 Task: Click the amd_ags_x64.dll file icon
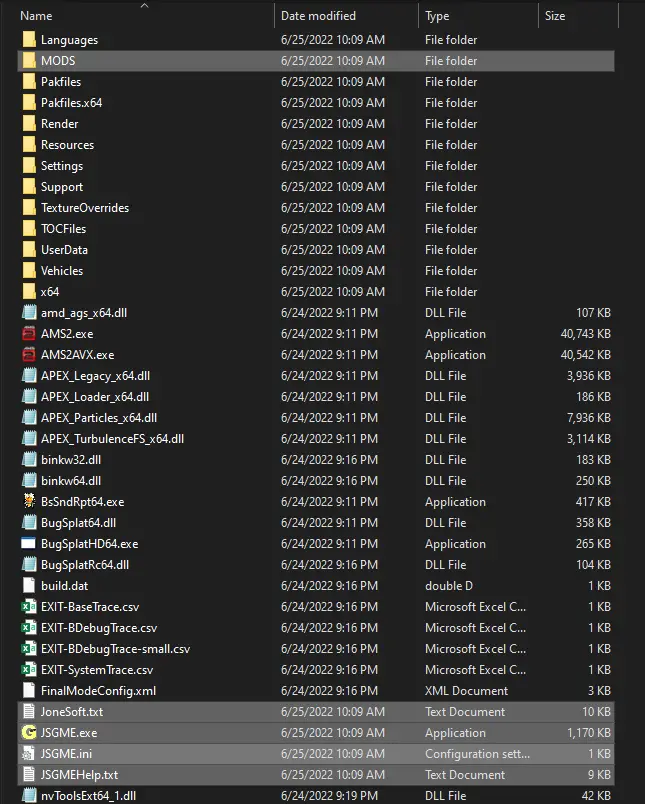pyautogui.click(x=29, y=313)
